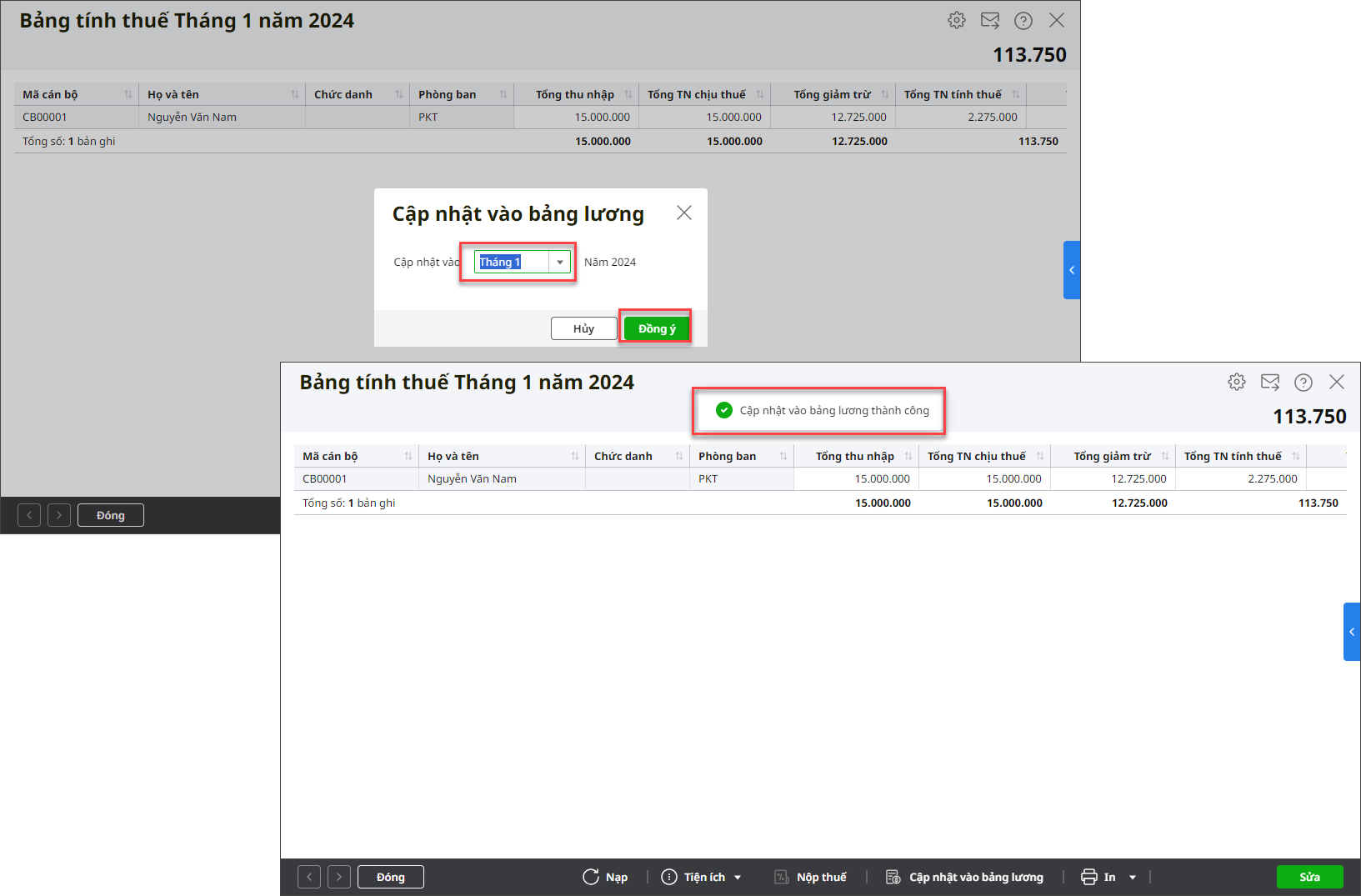This screenshot has height=896, width=1361.
Task: Click the printer icon labeled In
Action: click(x=1088, y=877)
